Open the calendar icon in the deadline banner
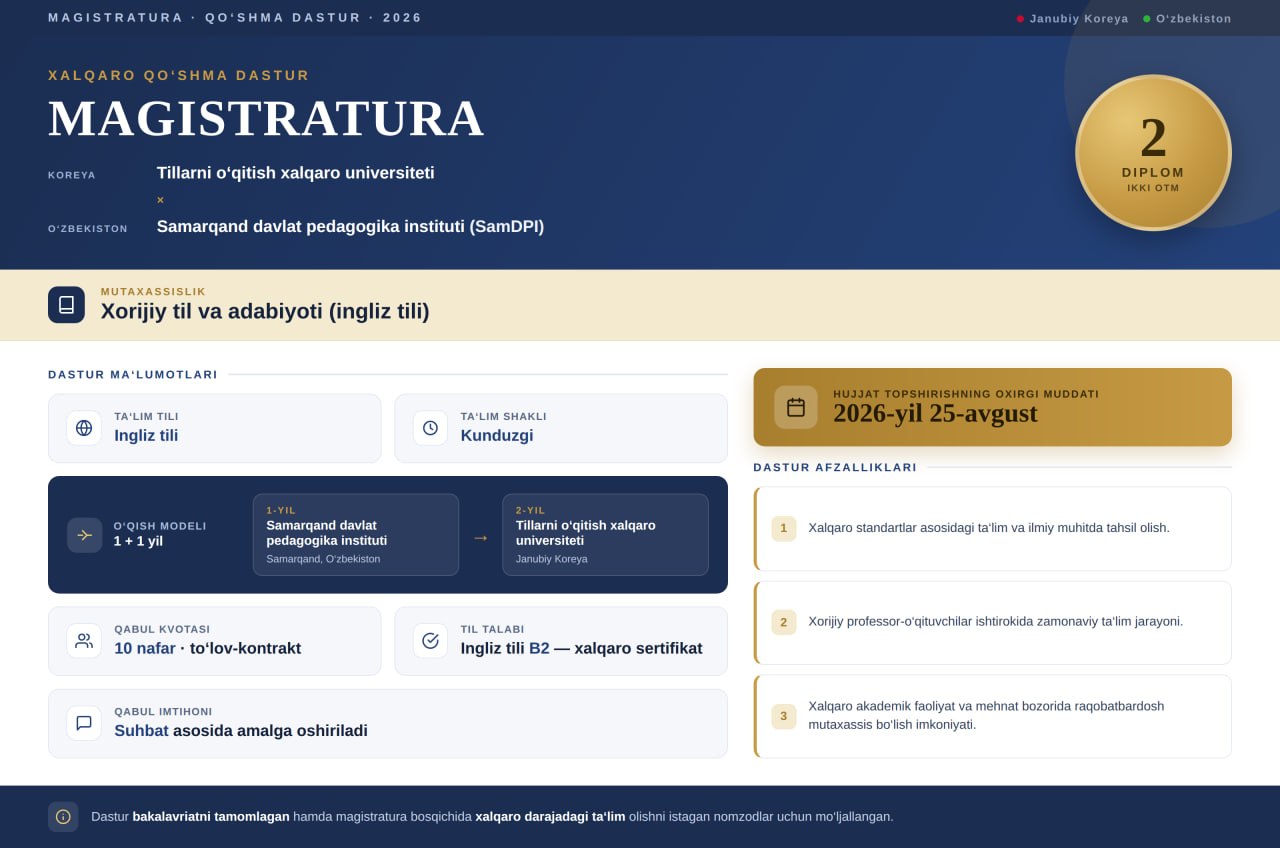Image resolution: width=1280 pixels, height=848 pixels. 796,407
